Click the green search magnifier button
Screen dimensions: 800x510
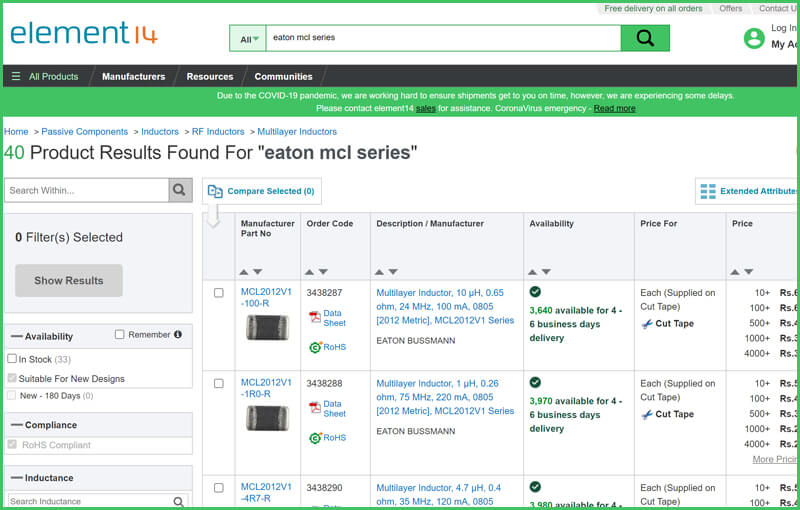645,38
